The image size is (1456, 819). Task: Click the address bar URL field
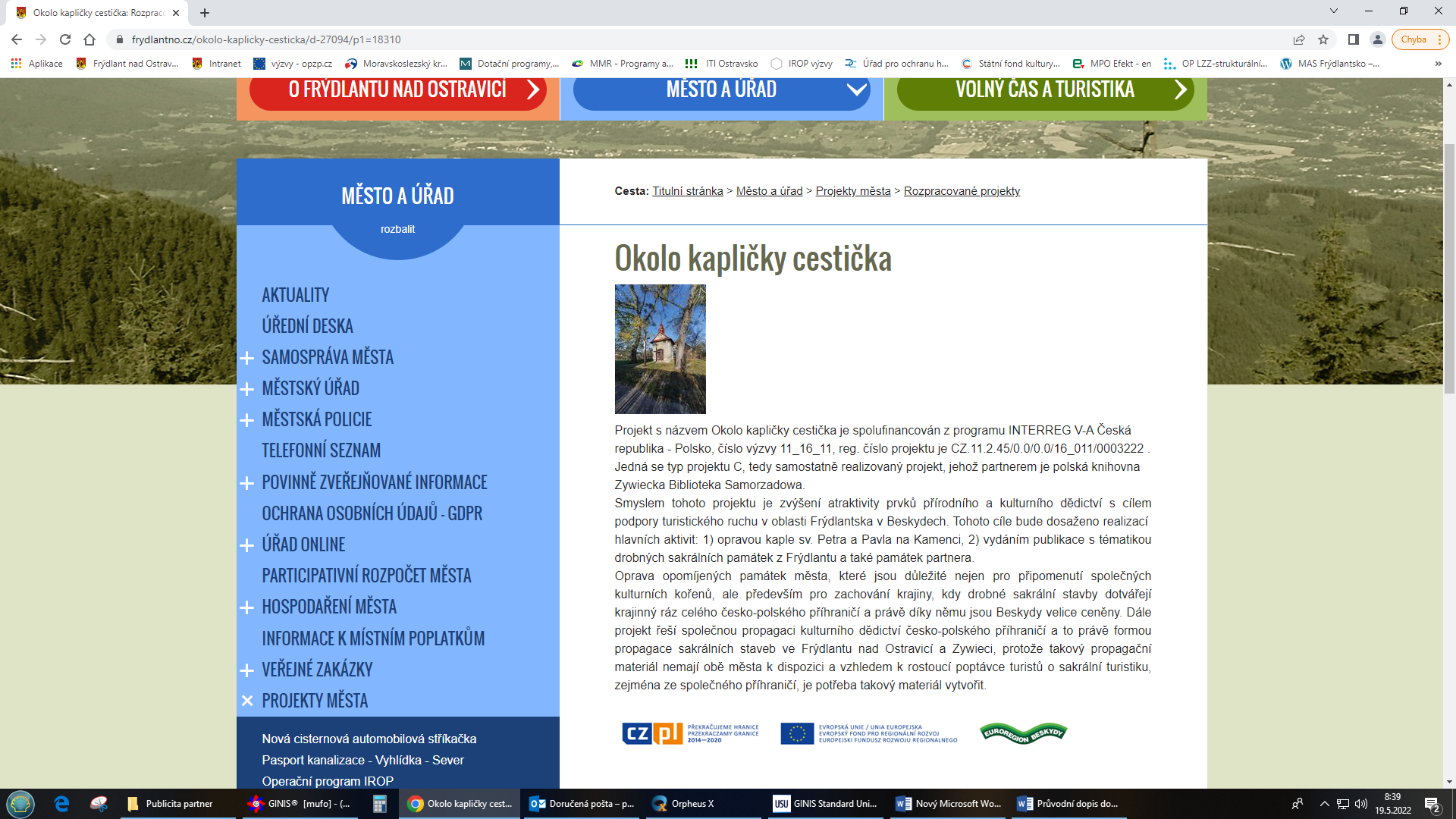(698, 39)
